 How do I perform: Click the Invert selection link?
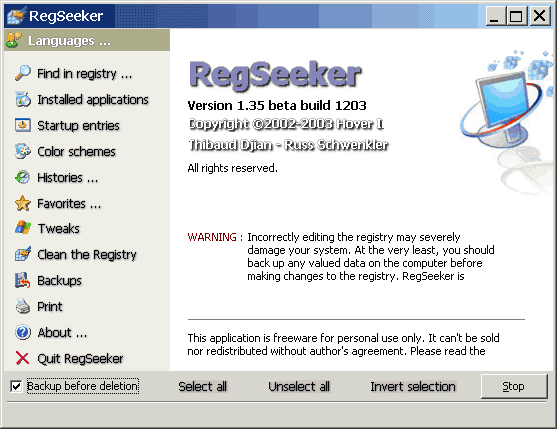413,386
